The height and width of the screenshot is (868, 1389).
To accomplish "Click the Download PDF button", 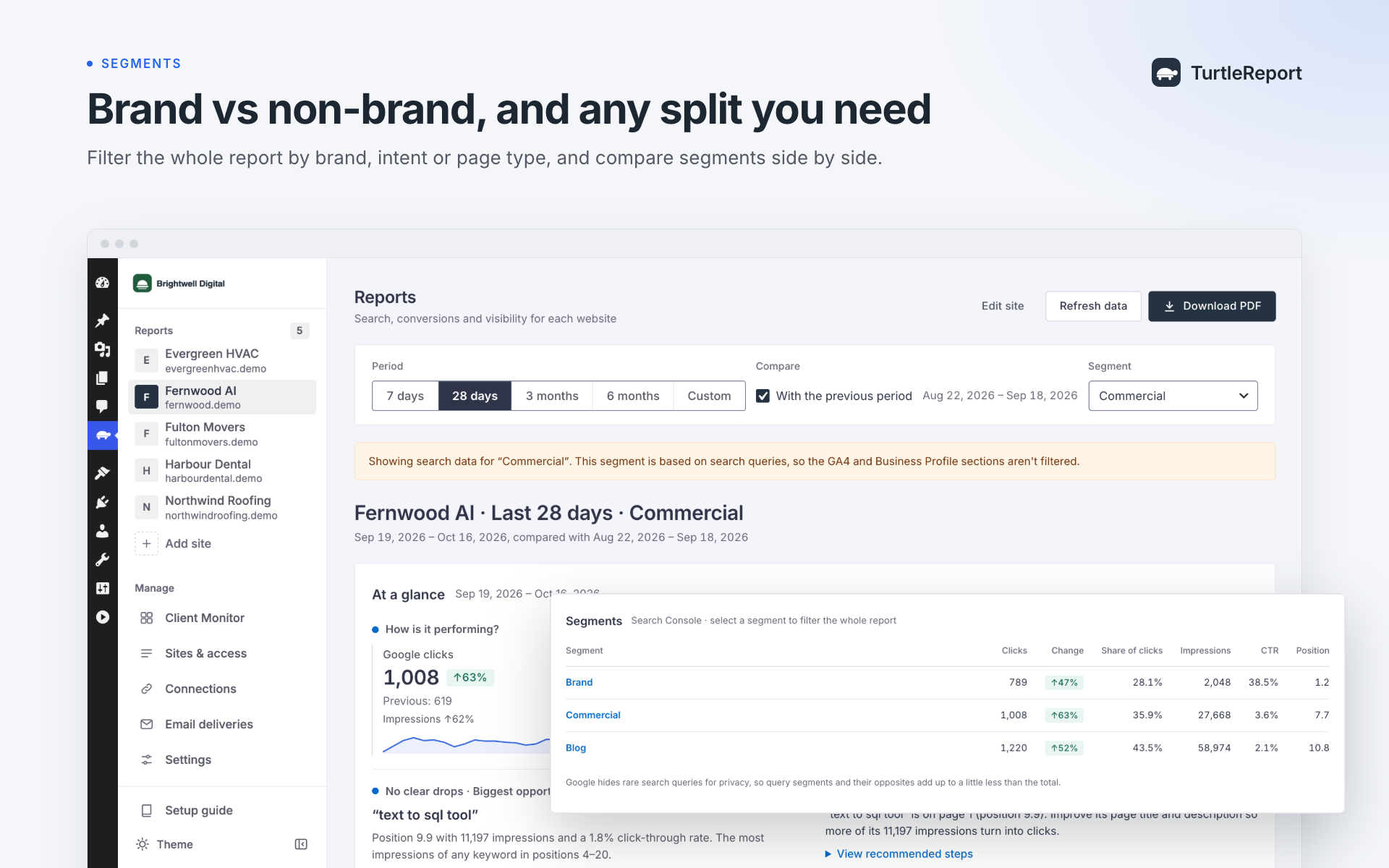I will pos(1212,306).
